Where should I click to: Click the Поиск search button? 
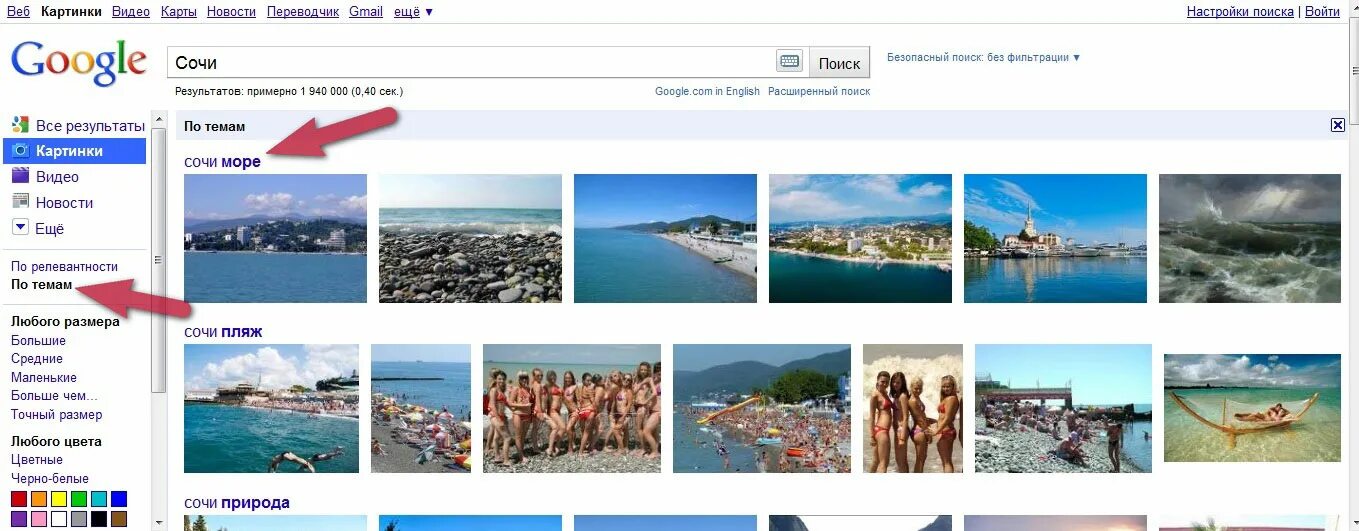pyautogui.click(x=839, y=63)
